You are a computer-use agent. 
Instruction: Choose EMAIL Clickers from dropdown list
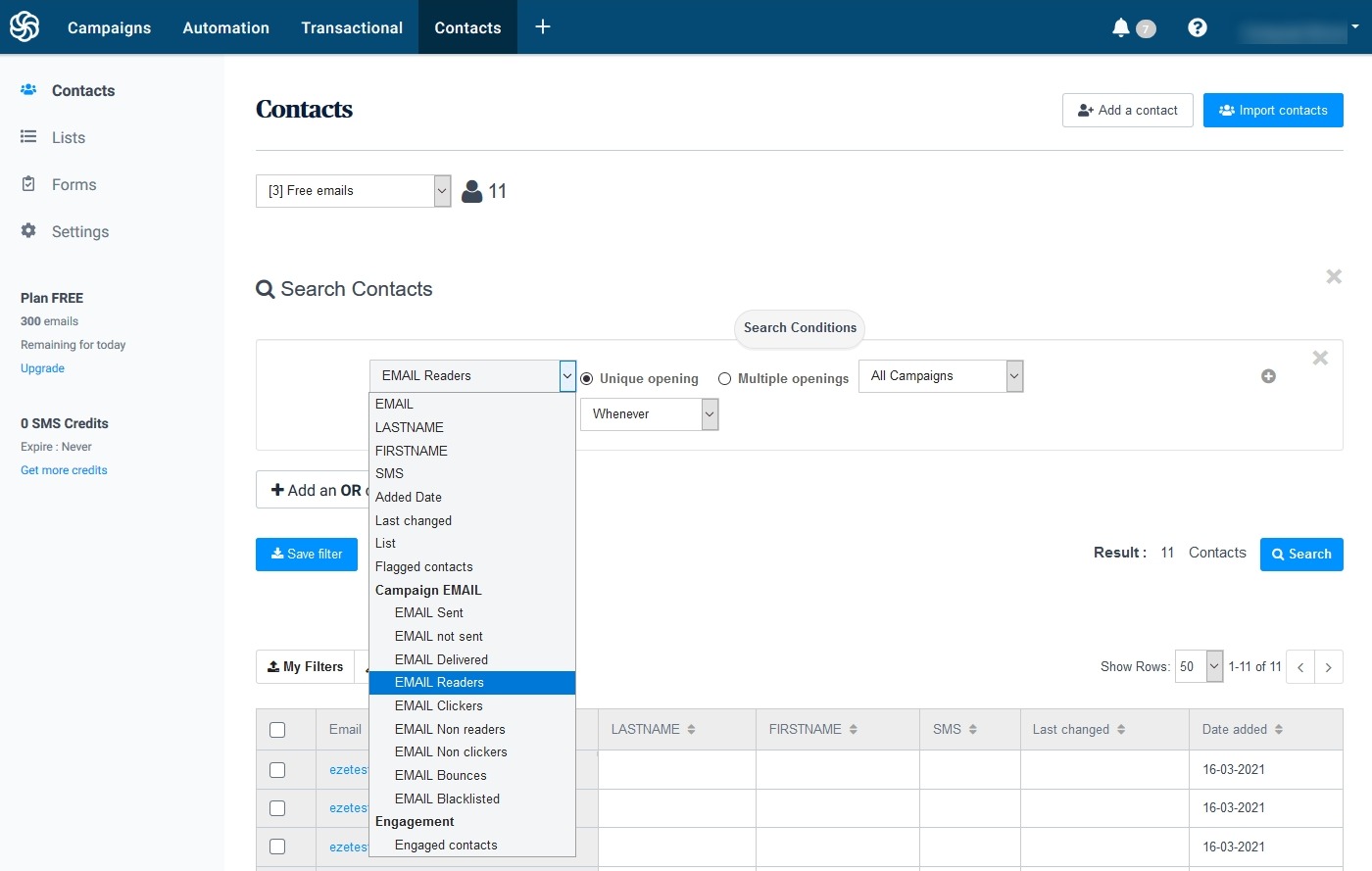tap(438, 705)
